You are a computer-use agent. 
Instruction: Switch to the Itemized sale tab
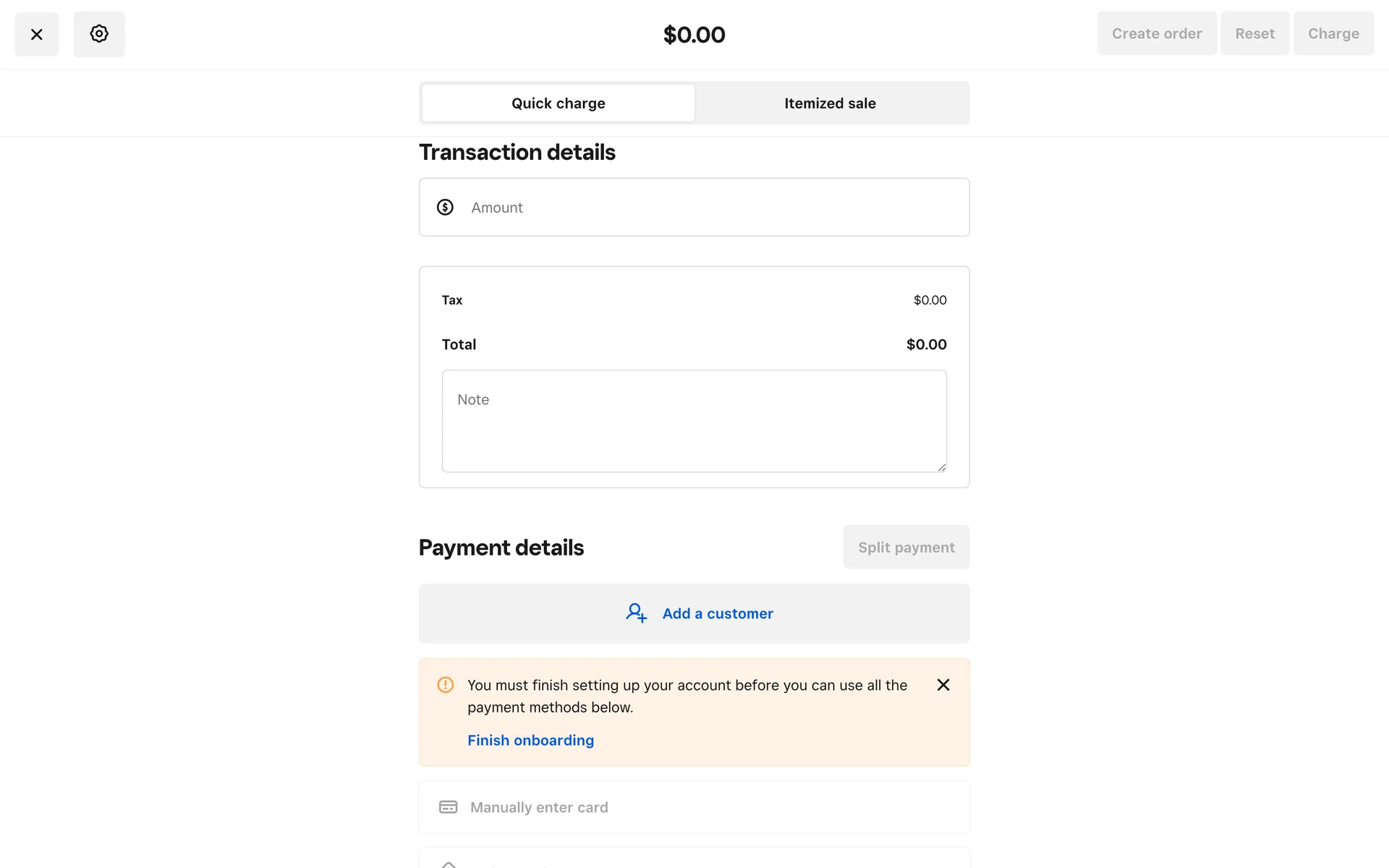coord(830,103)
